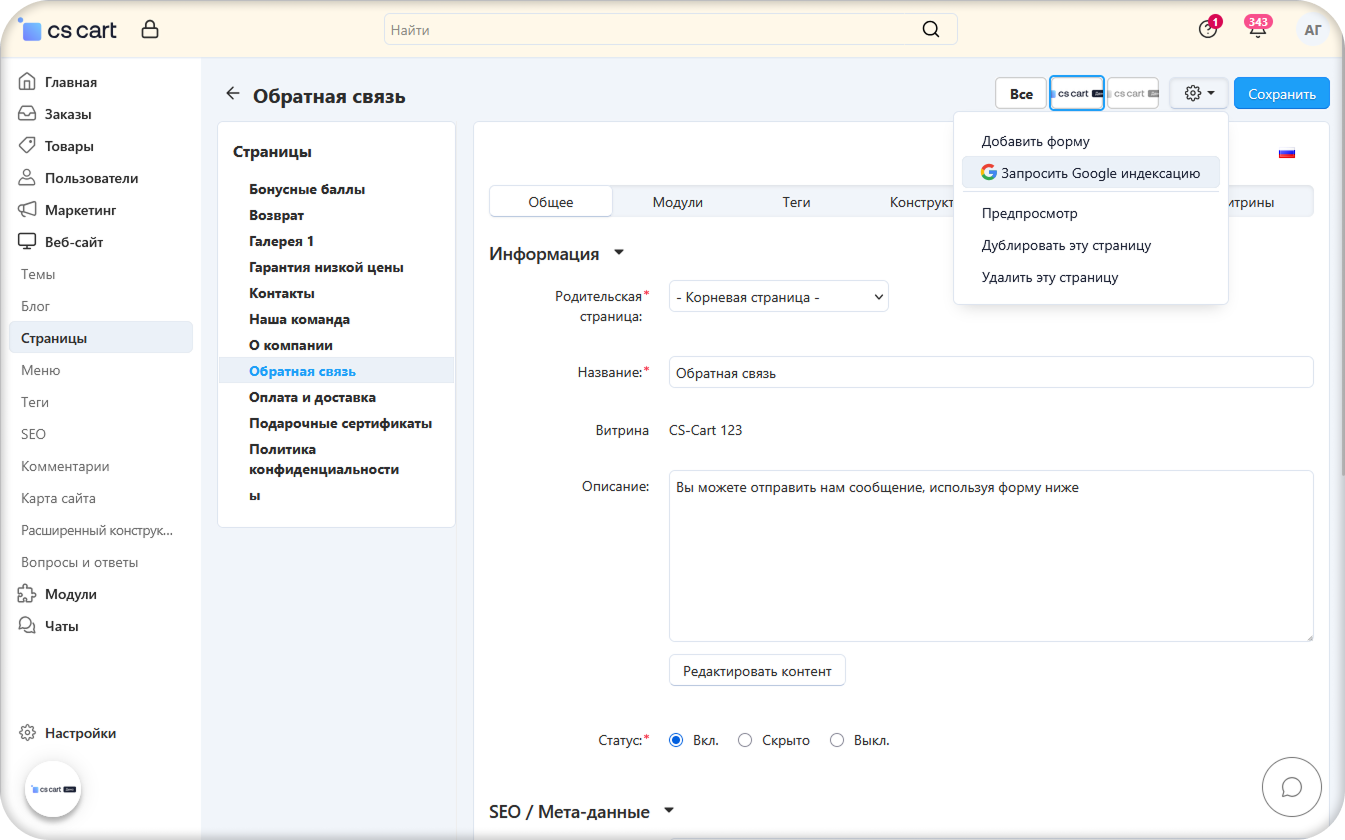Open the live chat bubble icon
The width and height of the screenshot is (1345, 840).
(x=1291, y=787)
